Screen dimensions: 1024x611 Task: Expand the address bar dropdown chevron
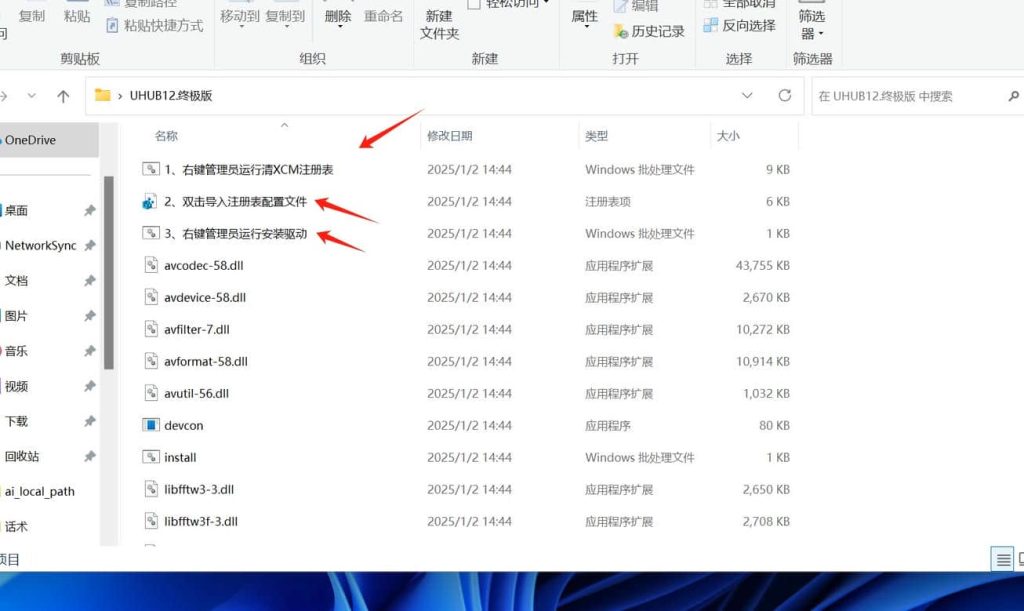tap(747, 96)
